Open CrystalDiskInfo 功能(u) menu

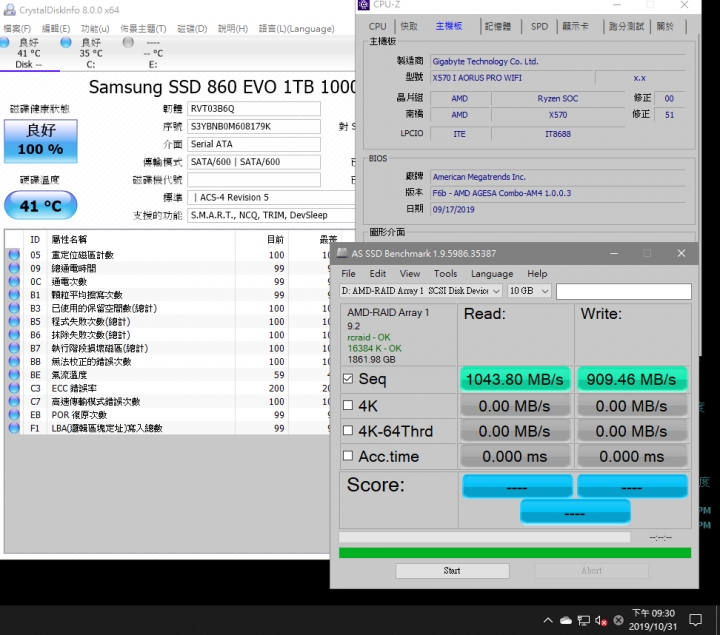(95, 28)
